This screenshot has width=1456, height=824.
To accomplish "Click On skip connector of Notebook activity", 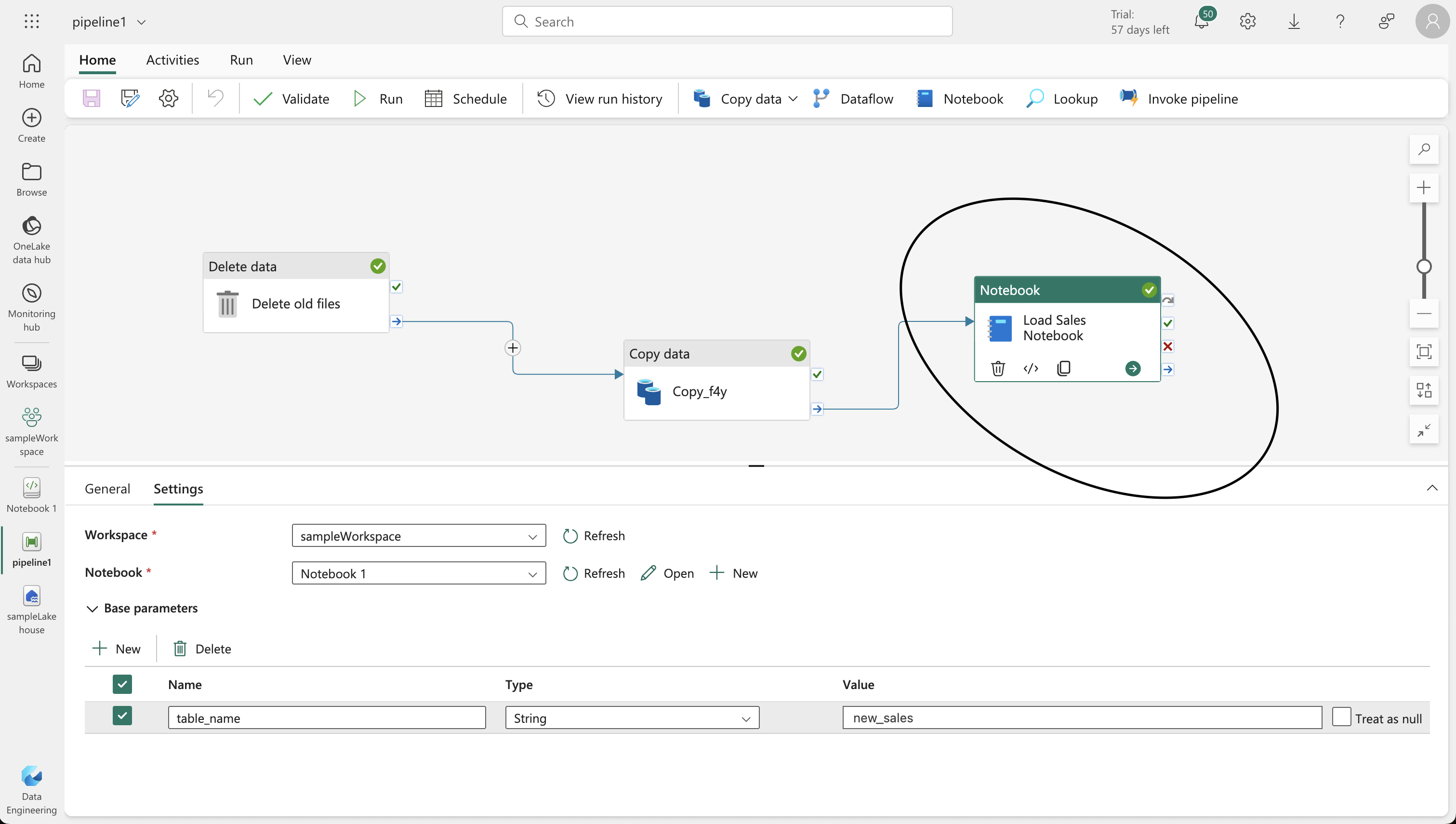I will (x=1167, y=300).
